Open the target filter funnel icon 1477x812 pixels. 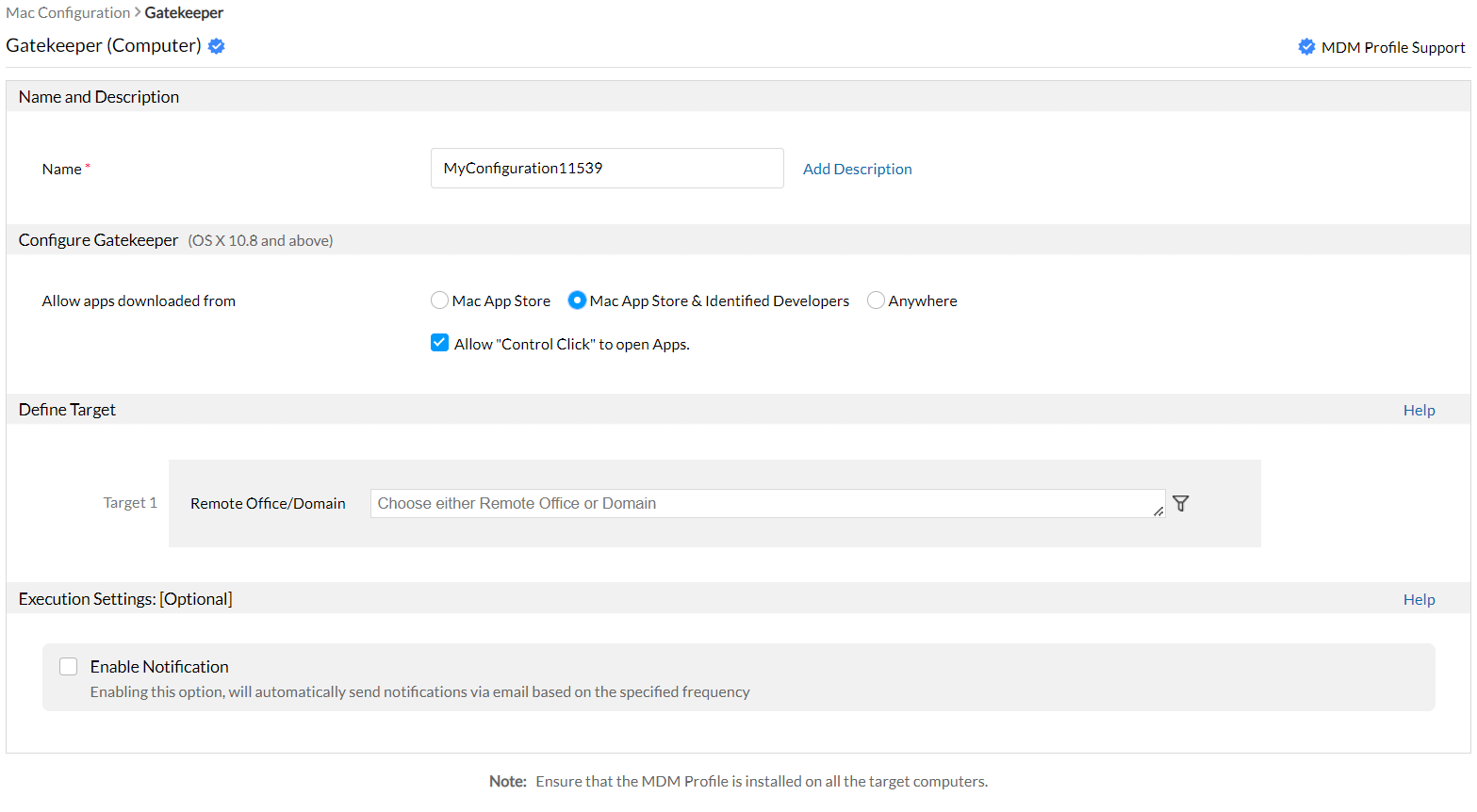point(1181,504)
